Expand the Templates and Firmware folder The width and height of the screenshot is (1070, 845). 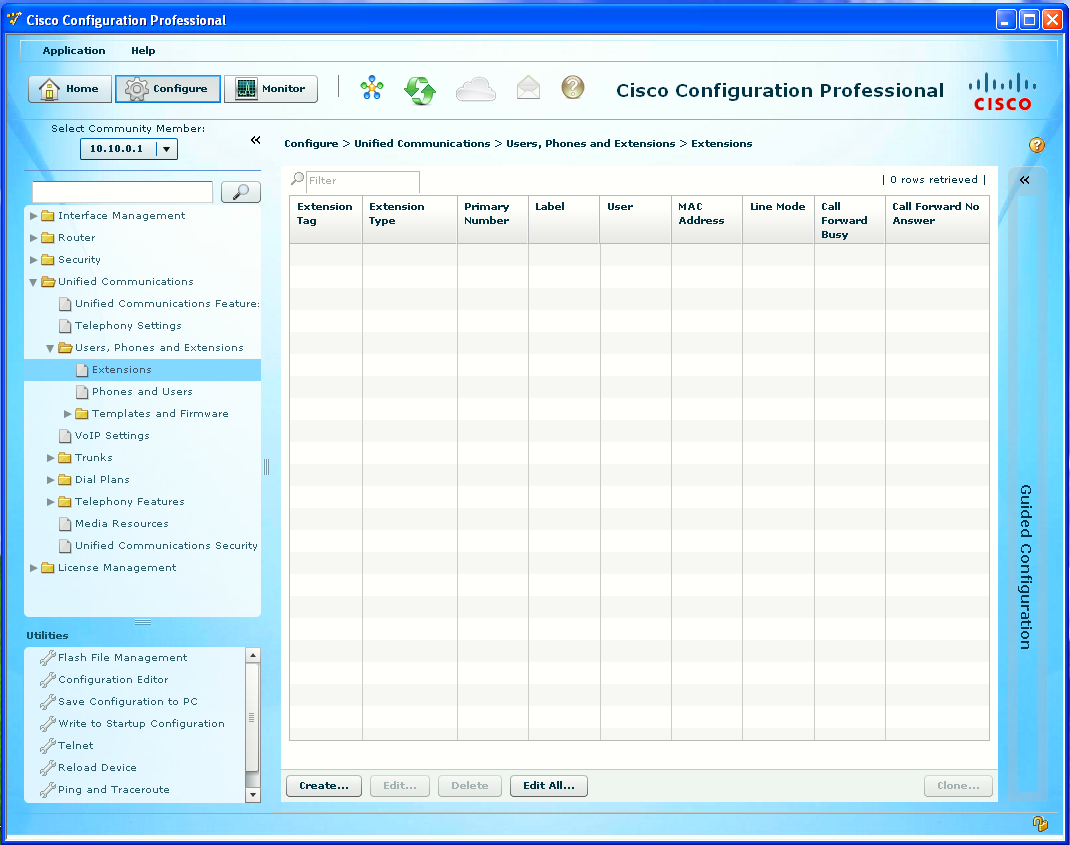pyautogui.click(x=68, y=414)
